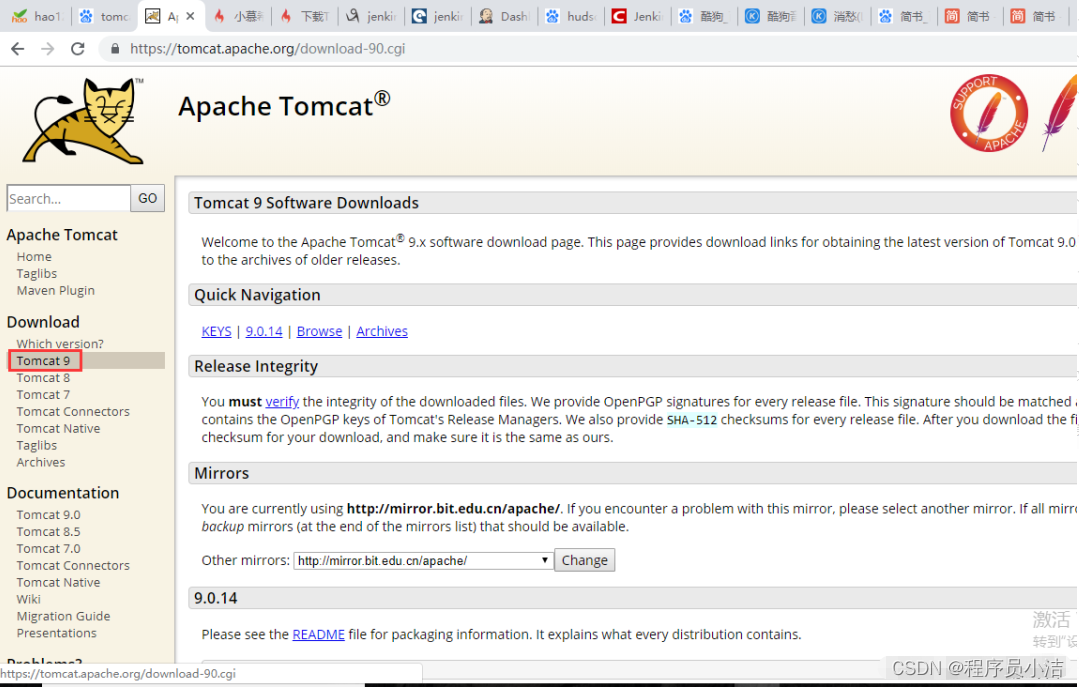Screen dimensions: 1079x687
Task: Open Archives in the sidebar
Action: (41, 463)
